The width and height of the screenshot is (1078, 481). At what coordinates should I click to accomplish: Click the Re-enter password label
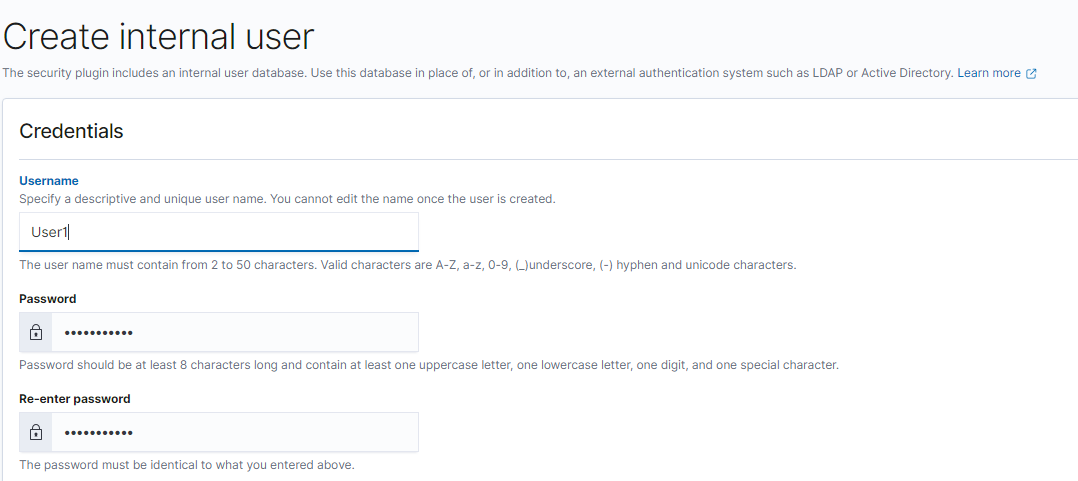(x=75, y=399)
